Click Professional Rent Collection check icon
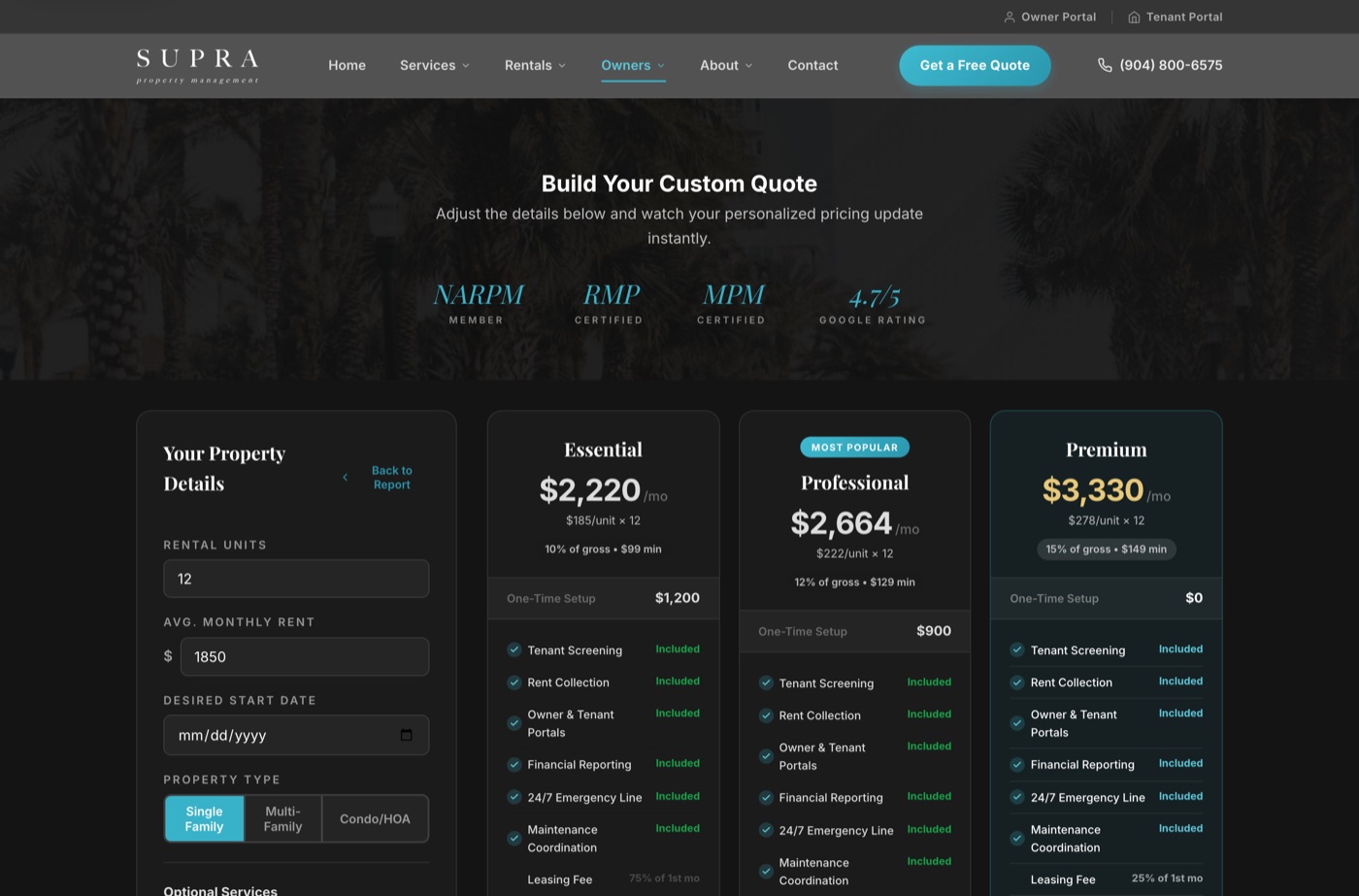 point(766,715)
